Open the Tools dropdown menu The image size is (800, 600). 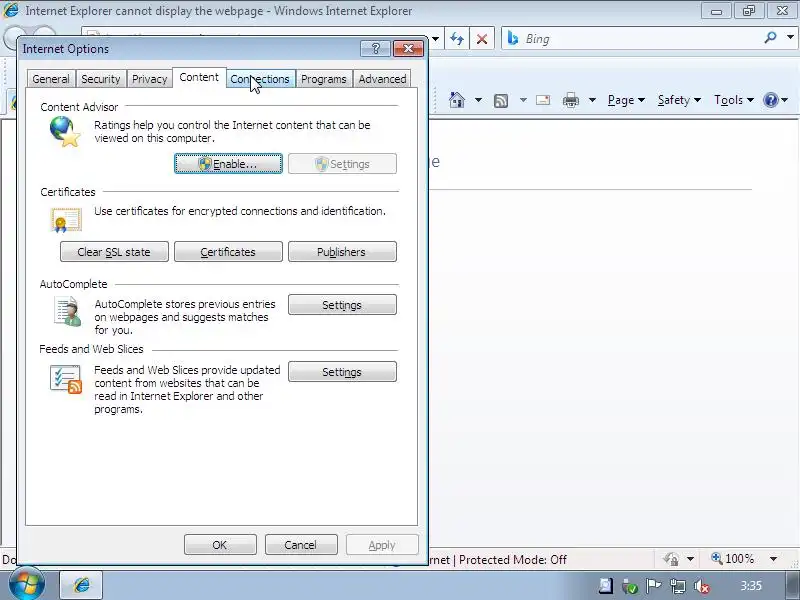(734, 100)
